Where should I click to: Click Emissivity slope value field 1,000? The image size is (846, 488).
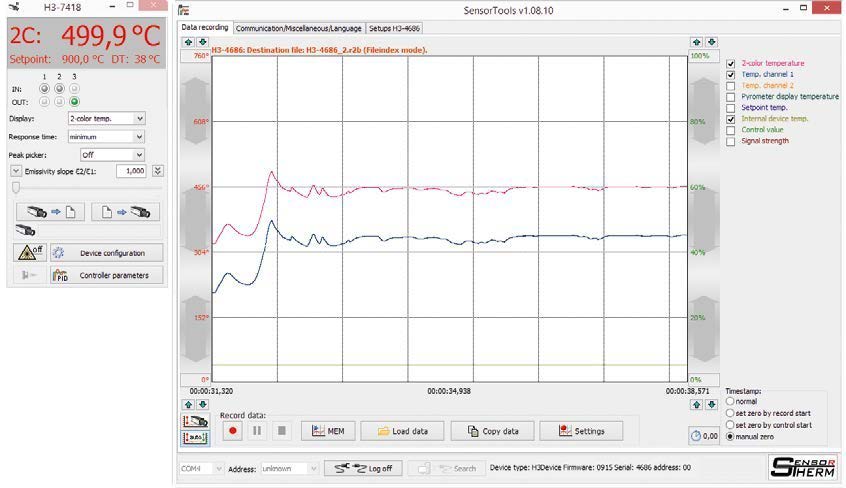[132, 171]
